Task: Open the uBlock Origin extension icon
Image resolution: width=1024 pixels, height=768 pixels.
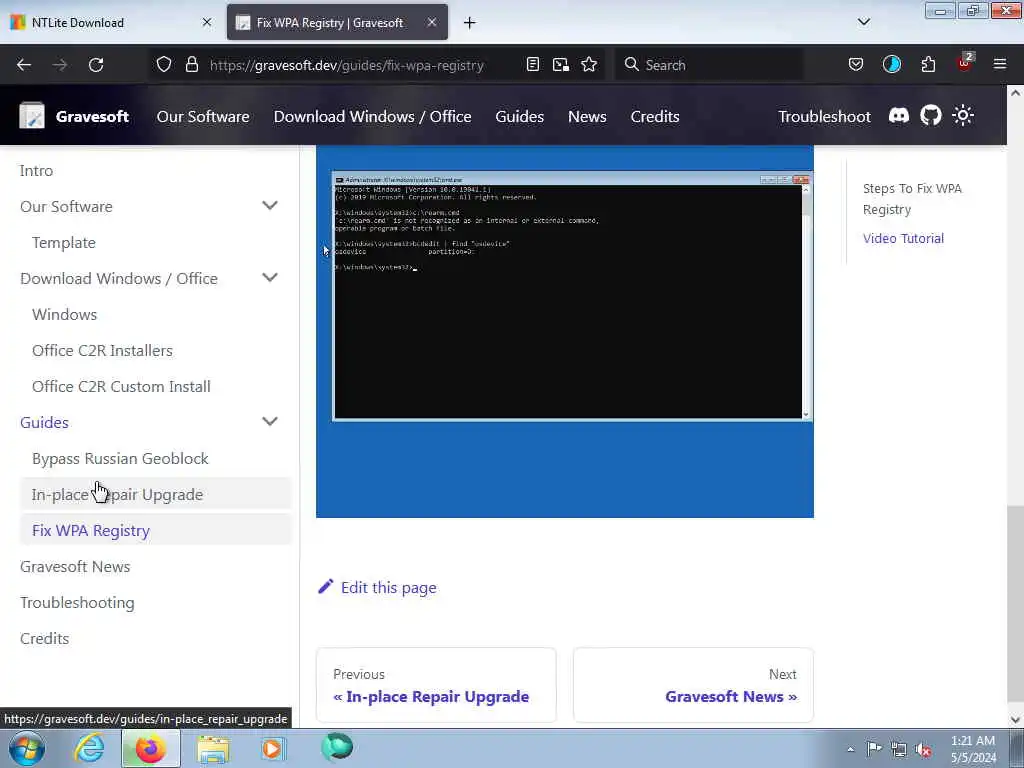Action: click(x=964, y=63)
